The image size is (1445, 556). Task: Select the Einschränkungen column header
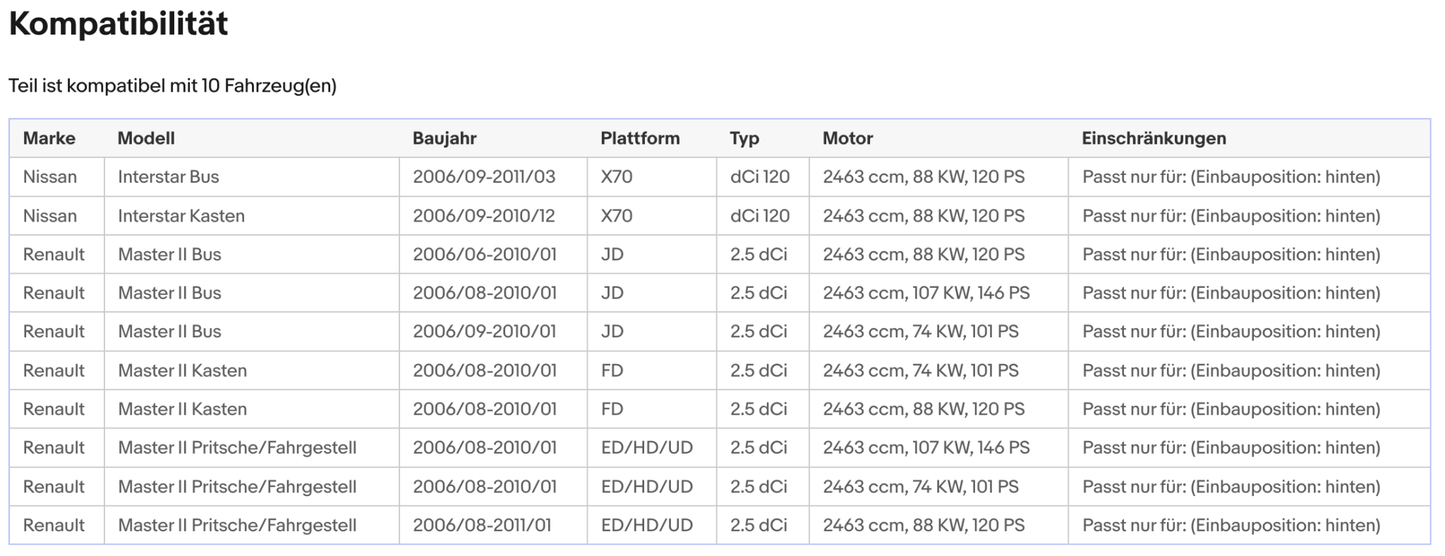[x=1153, y=138]
